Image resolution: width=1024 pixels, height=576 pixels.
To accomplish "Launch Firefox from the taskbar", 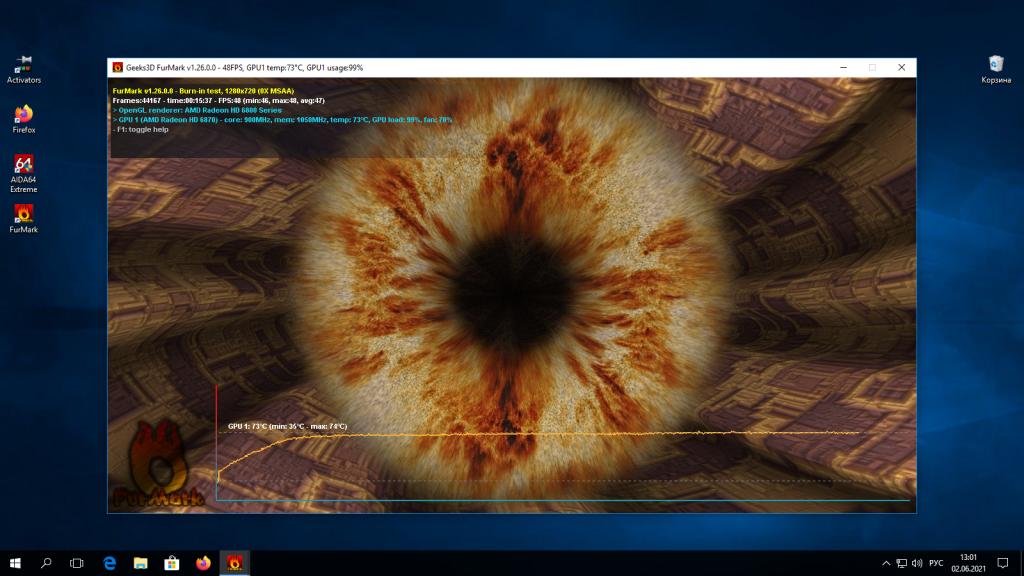I will (203, 563).
